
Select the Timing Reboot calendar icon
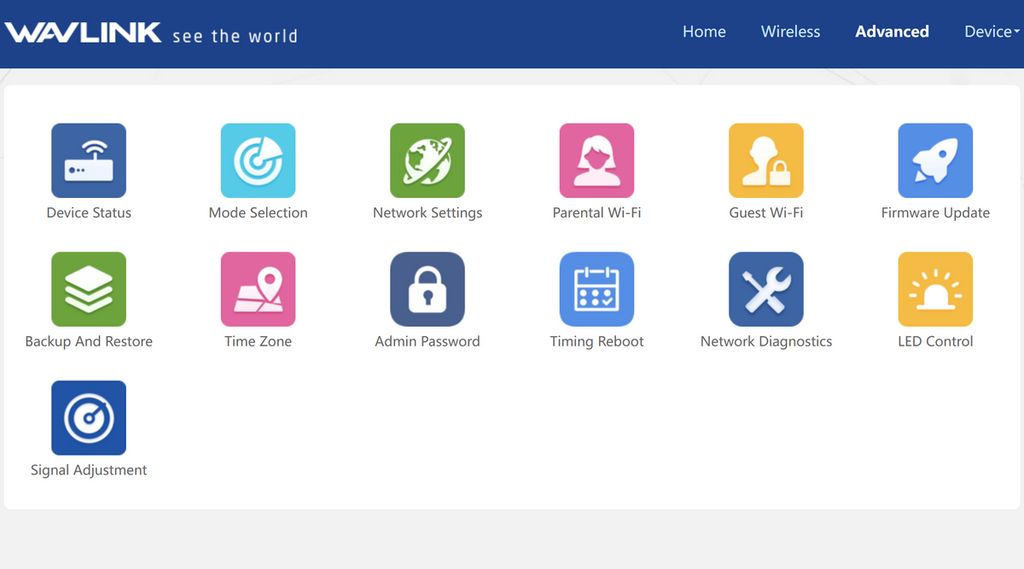(596, 289)
